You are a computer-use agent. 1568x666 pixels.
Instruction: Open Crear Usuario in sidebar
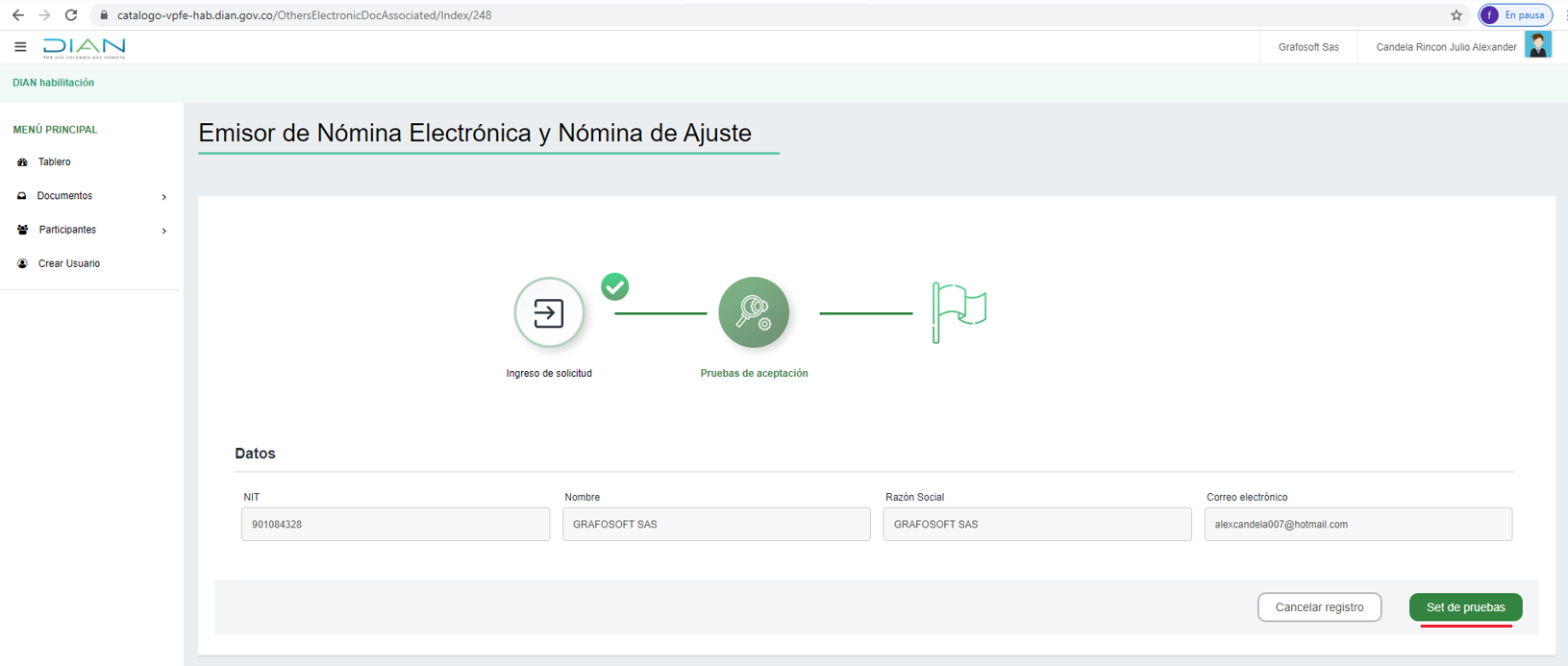(x=68, y=263)
